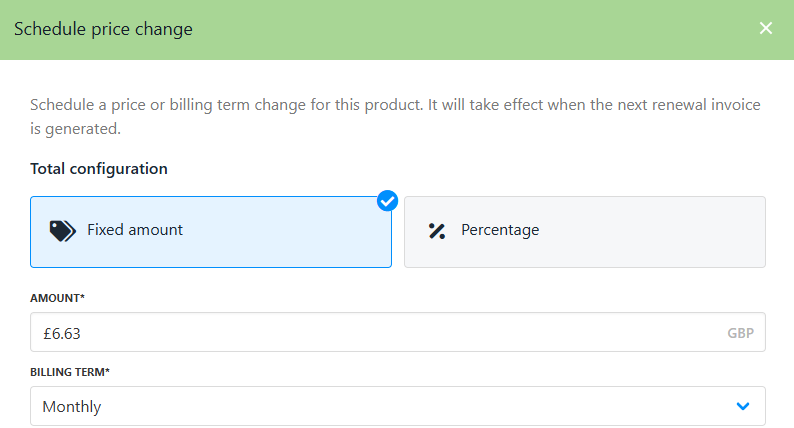Click into the Amount input field
This screenshot has height=428, width=794.
(398, 333)
